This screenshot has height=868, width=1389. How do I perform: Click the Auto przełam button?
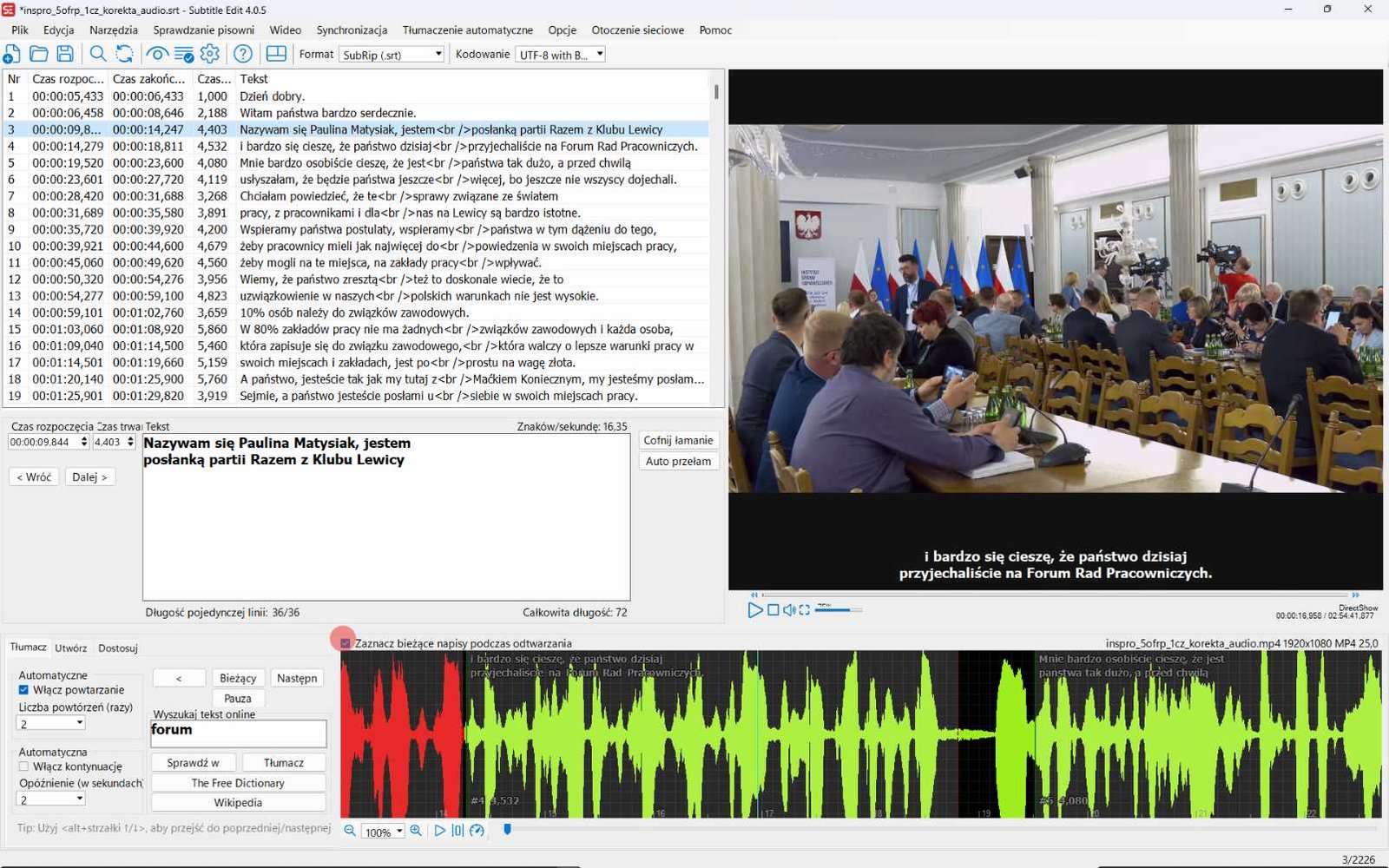click(678, 461)
